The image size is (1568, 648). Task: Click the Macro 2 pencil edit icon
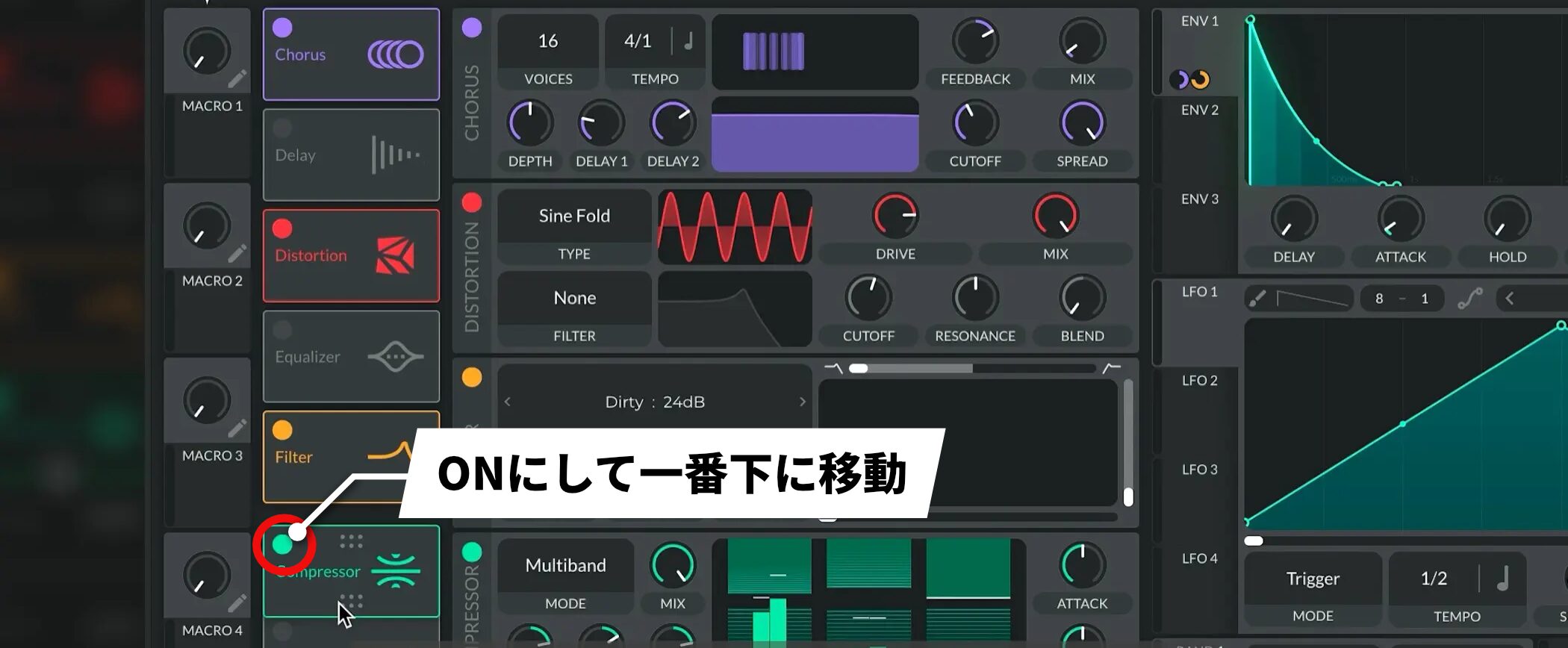[237, 254]
